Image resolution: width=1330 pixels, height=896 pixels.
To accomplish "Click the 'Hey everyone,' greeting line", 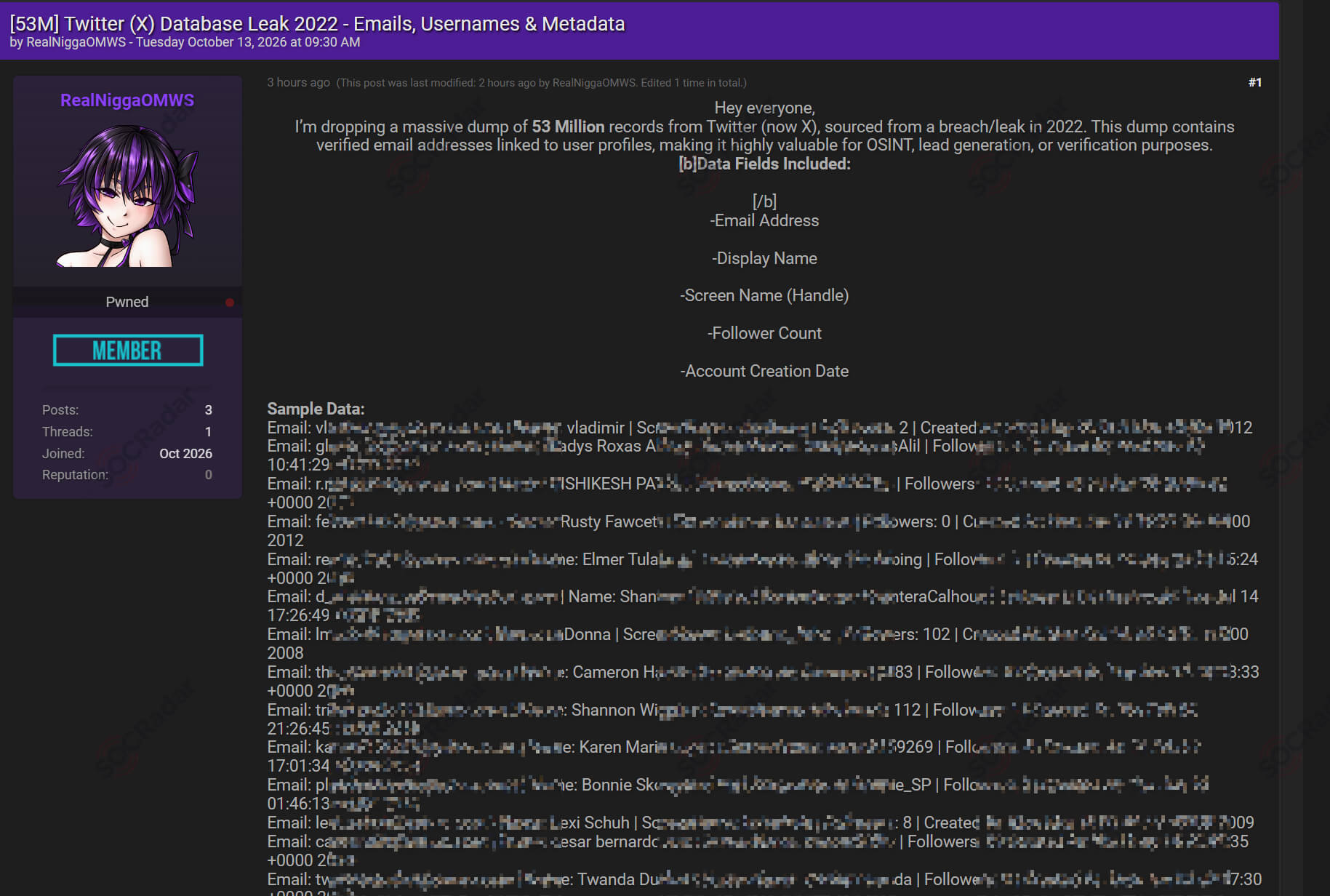I will [x=765, y=108].
